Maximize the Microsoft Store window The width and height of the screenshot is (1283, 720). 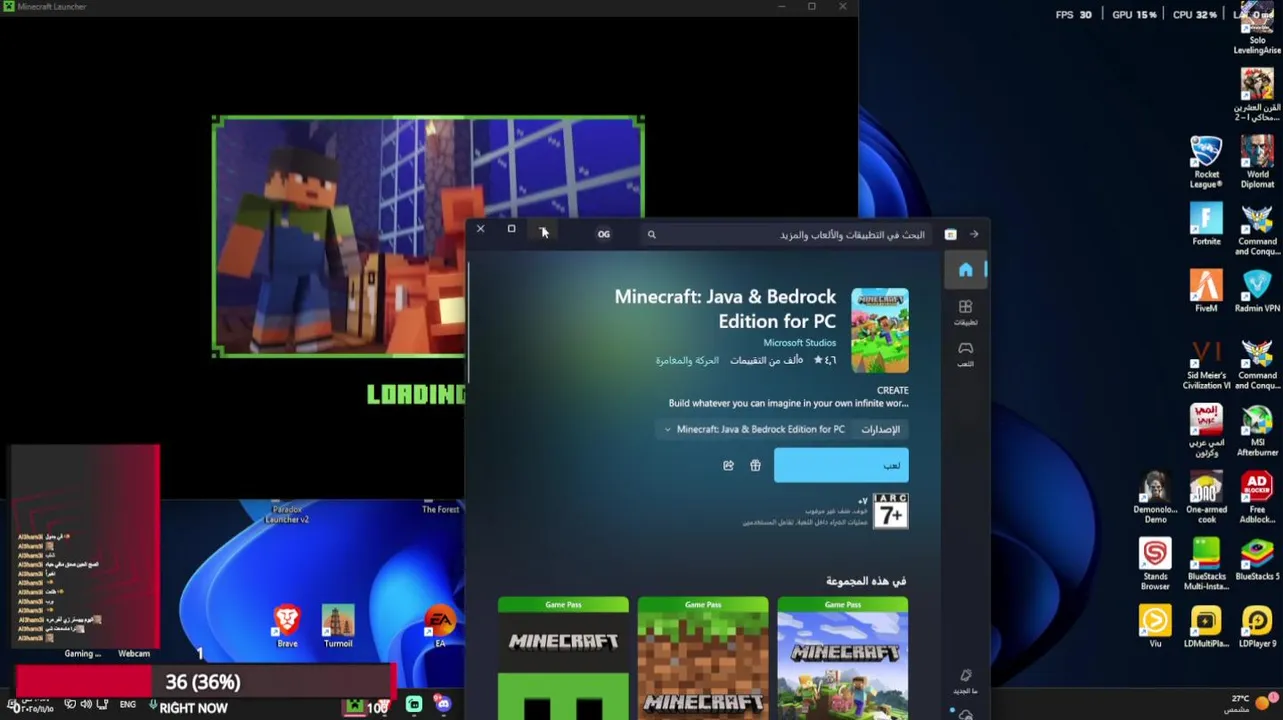pyautogui.click(x=511, y=229)
